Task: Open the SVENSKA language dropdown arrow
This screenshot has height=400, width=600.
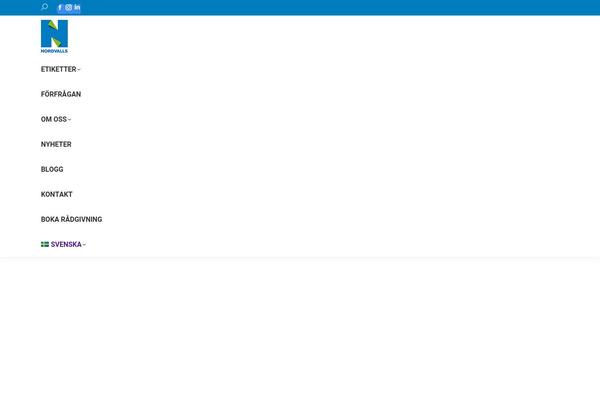Action: pyautogui.click(x=84, y=245)
